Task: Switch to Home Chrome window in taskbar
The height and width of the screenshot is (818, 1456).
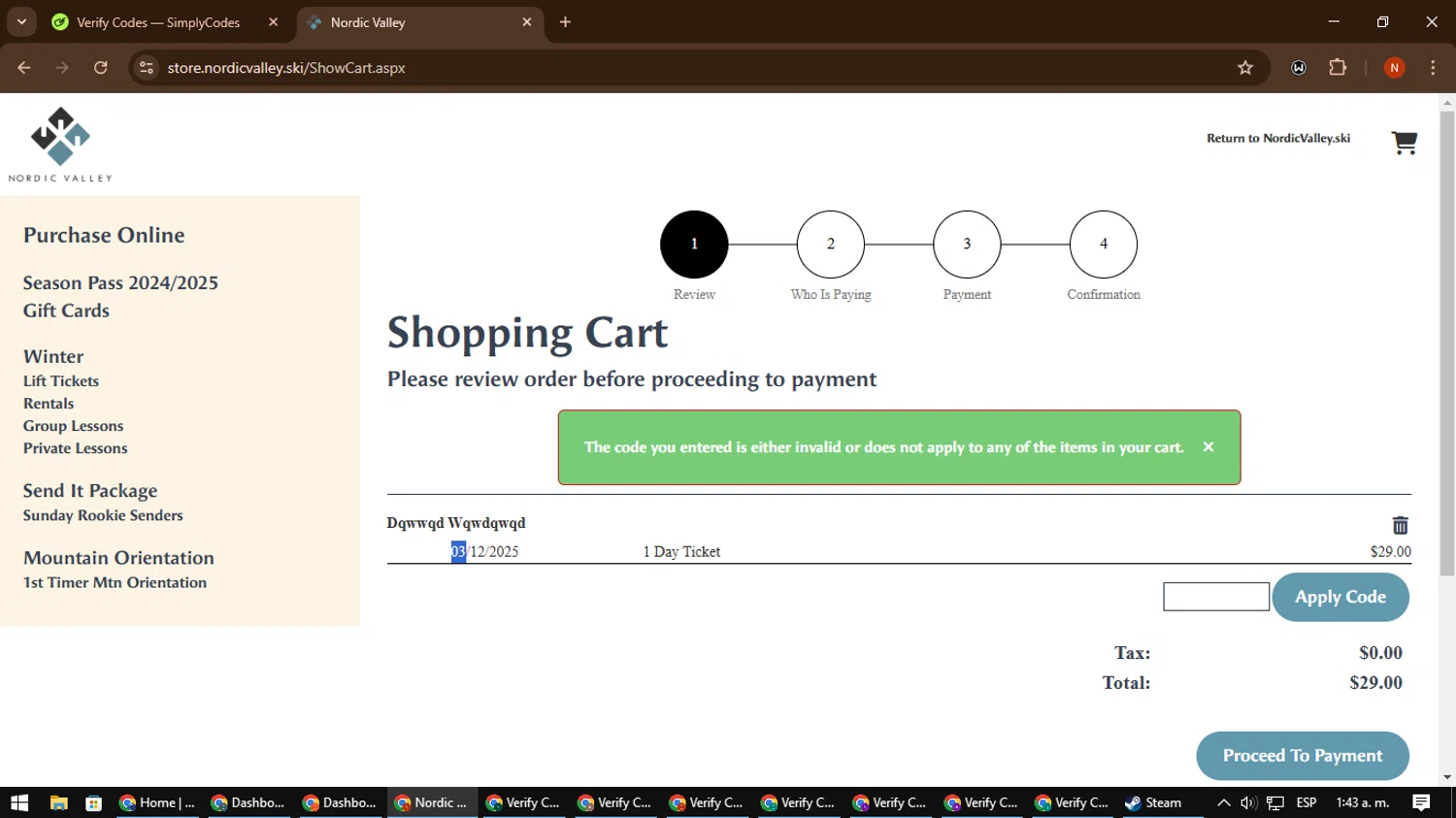Action: 157,802
